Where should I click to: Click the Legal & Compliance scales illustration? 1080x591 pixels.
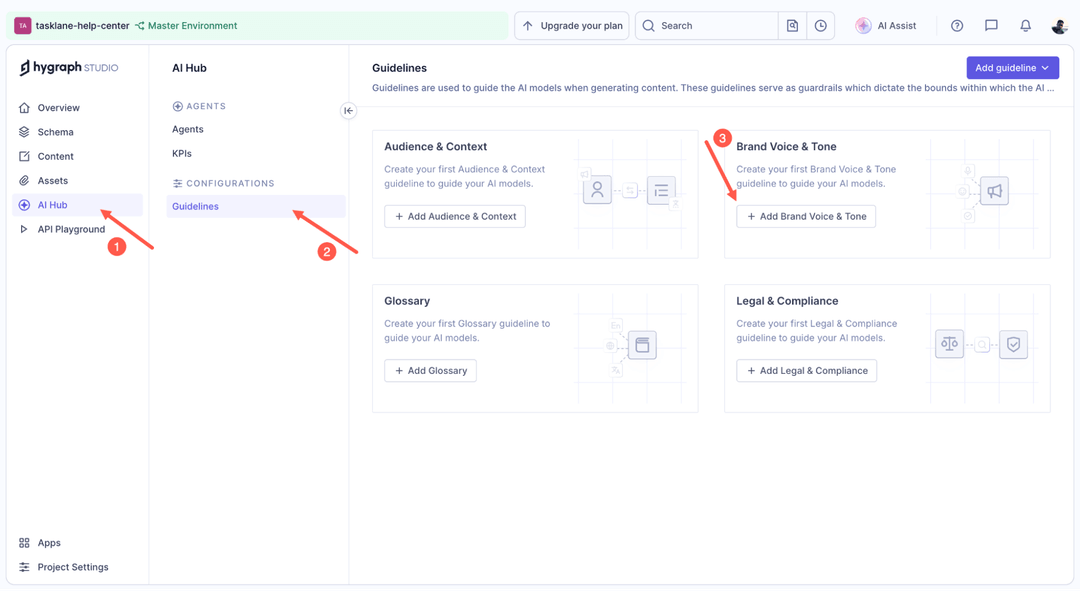(x=949, y=344)
